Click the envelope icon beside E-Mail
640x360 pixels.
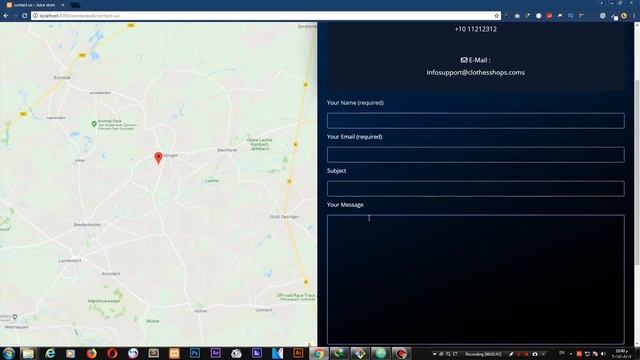[x=464, y=60]
